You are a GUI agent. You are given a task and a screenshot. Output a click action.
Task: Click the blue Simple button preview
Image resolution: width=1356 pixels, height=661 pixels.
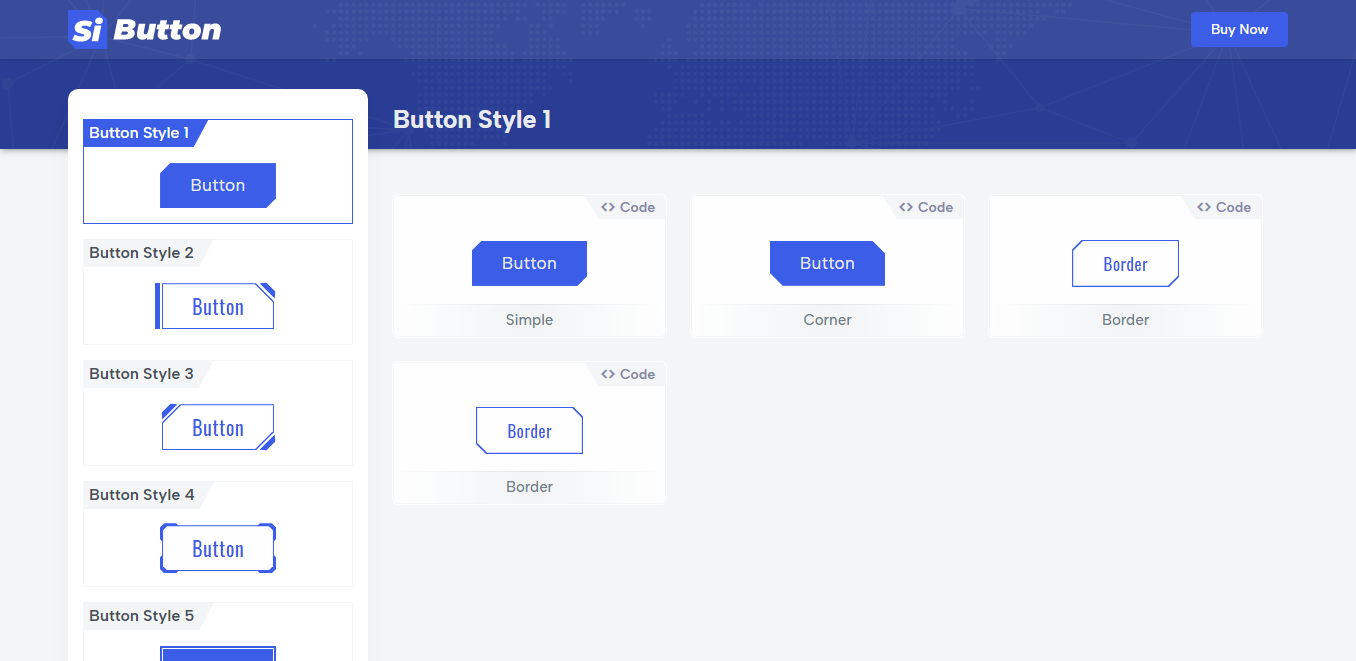tap(529, 263)
